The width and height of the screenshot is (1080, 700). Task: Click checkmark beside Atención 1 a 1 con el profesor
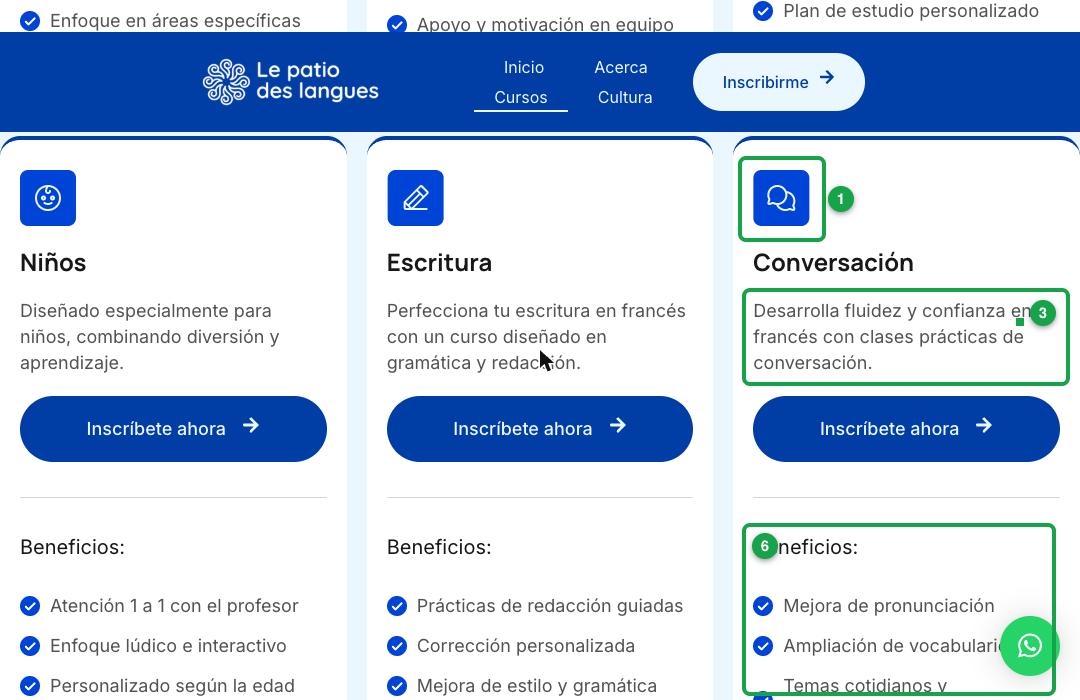click(x=30, y=606)
